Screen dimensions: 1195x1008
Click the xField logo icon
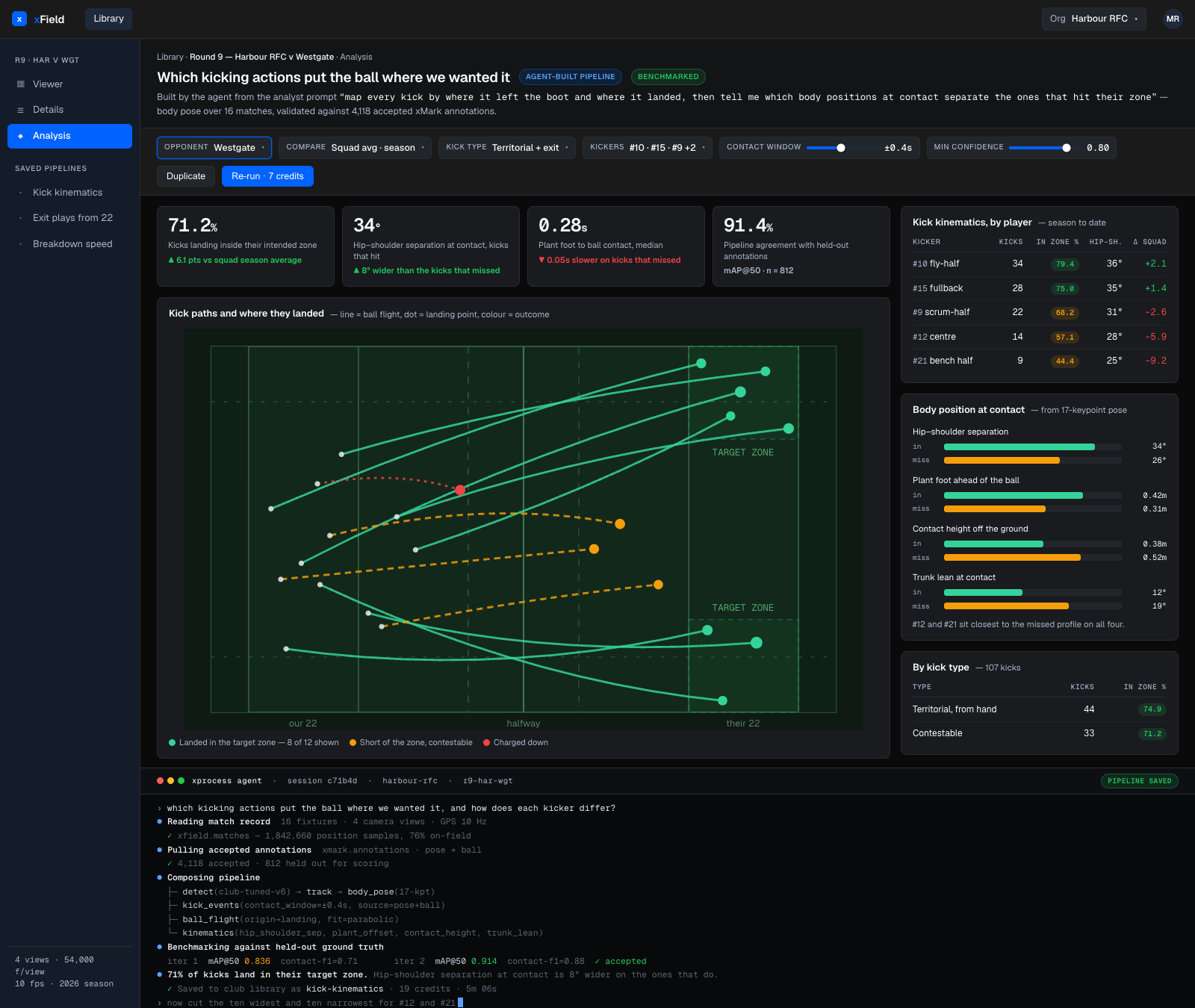19,19
